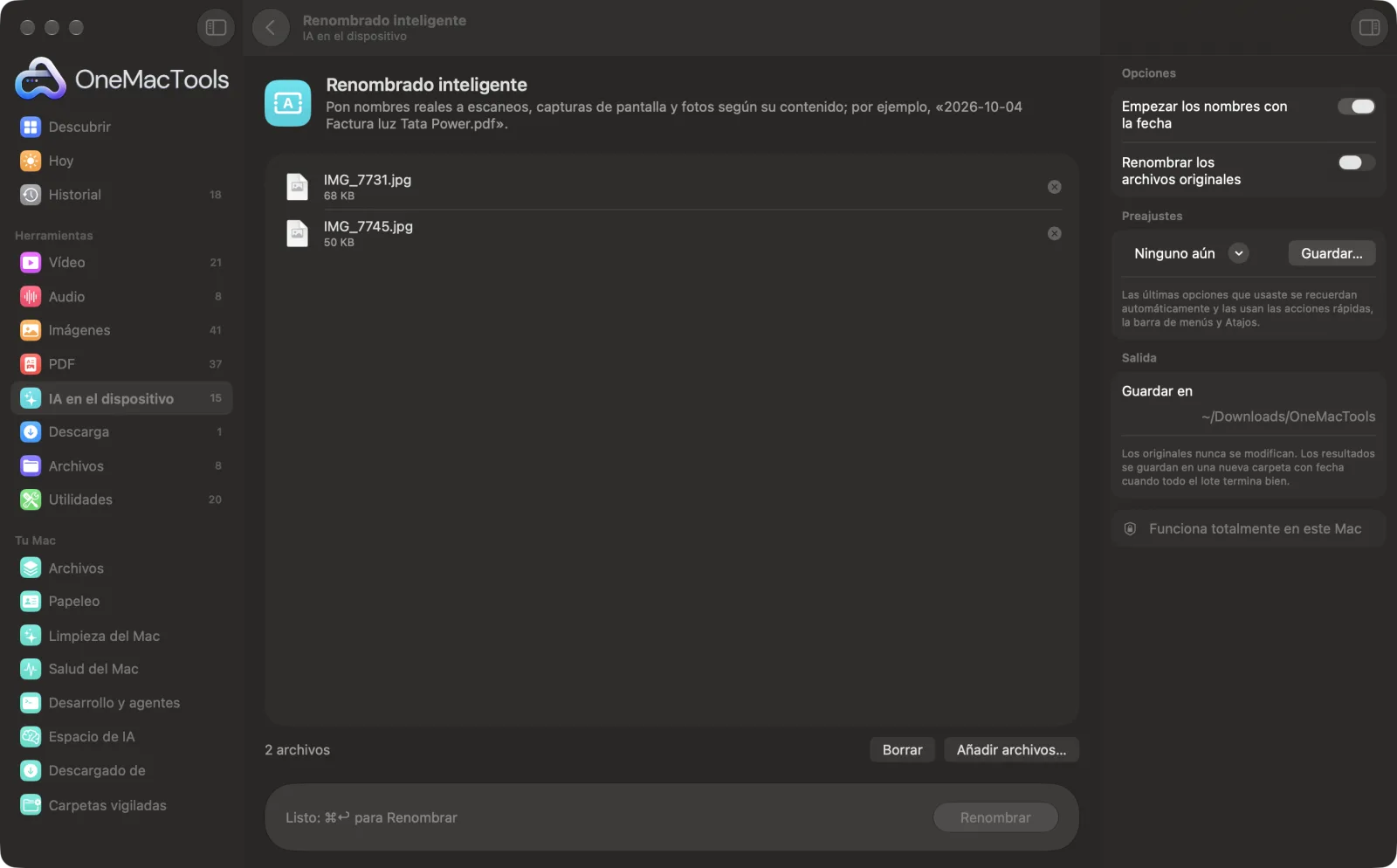Image resolution: width=1397 pixels, height=868 pixels.
Task: Select the IMG_7731.jpg file row
Action: tap(671, 187)
